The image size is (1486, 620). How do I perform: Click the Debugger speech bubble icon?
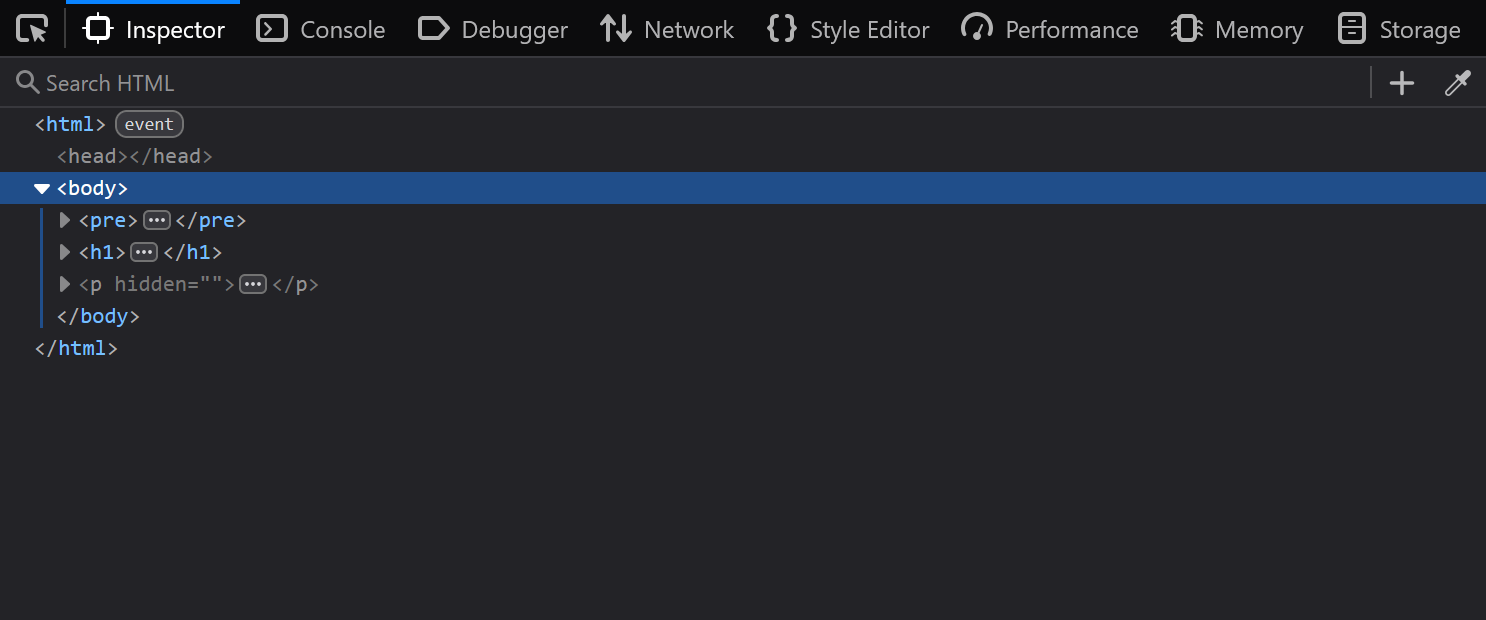[x=433, y=29]
